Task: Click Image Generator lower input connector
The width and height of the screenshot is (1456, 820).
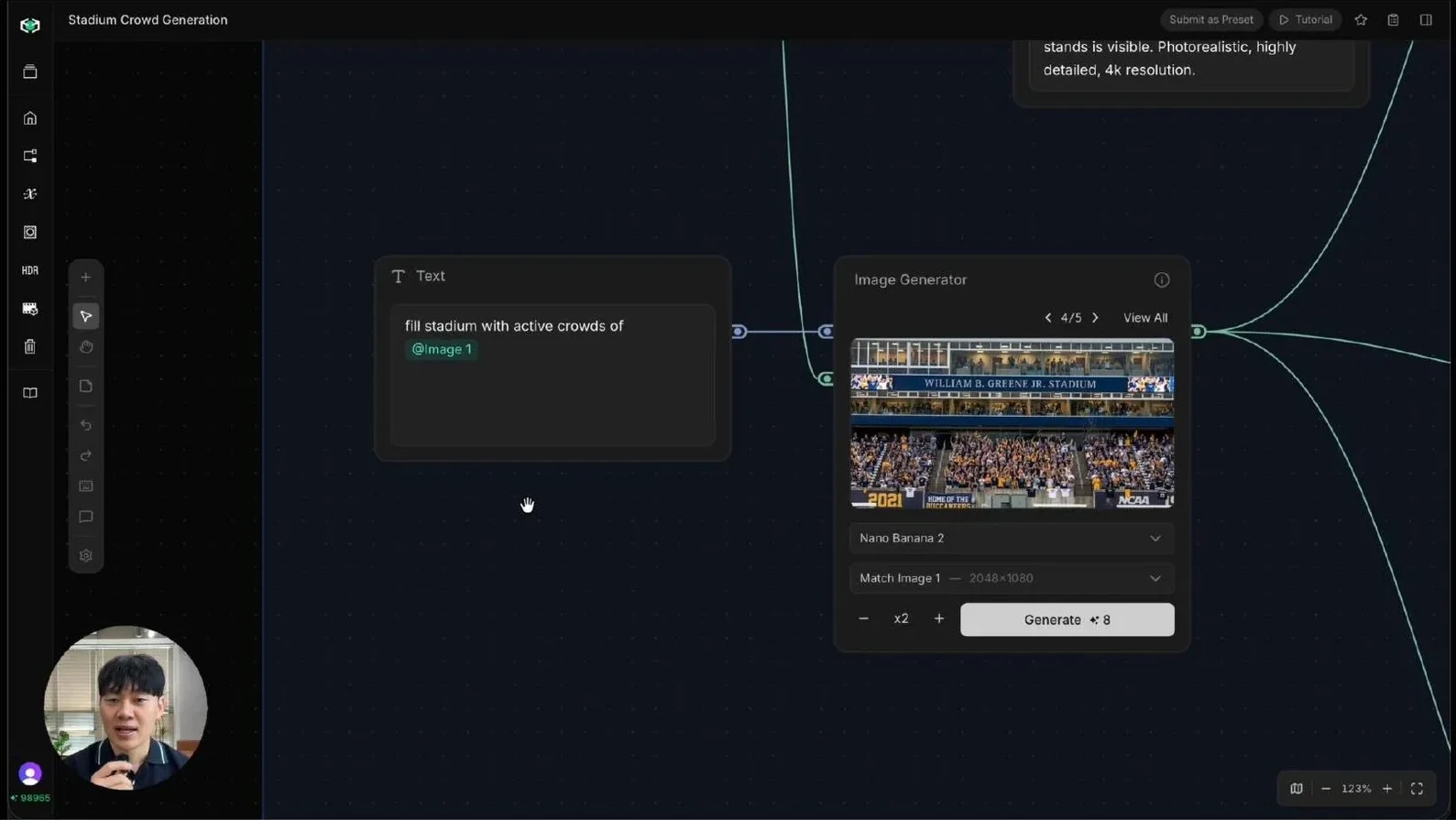Action: (826, 378)
